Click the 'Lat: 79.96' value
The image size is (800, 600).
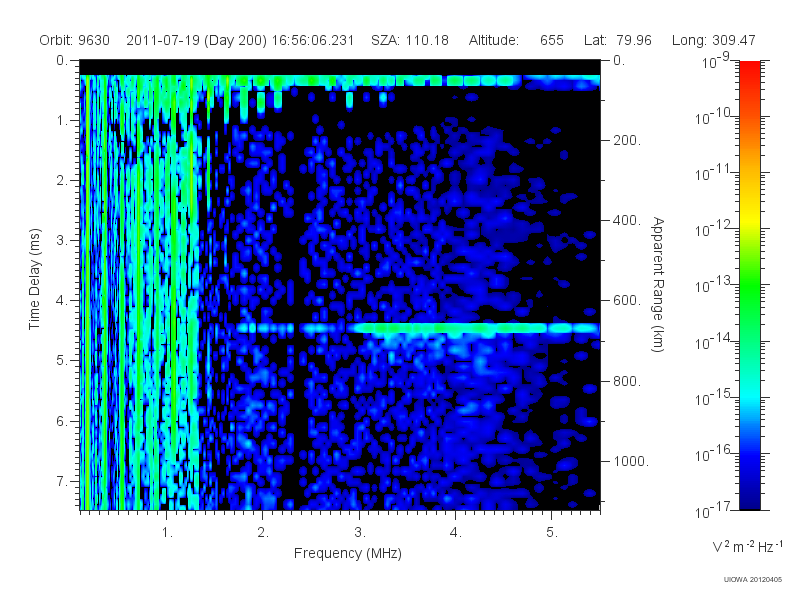coord(618,40)
